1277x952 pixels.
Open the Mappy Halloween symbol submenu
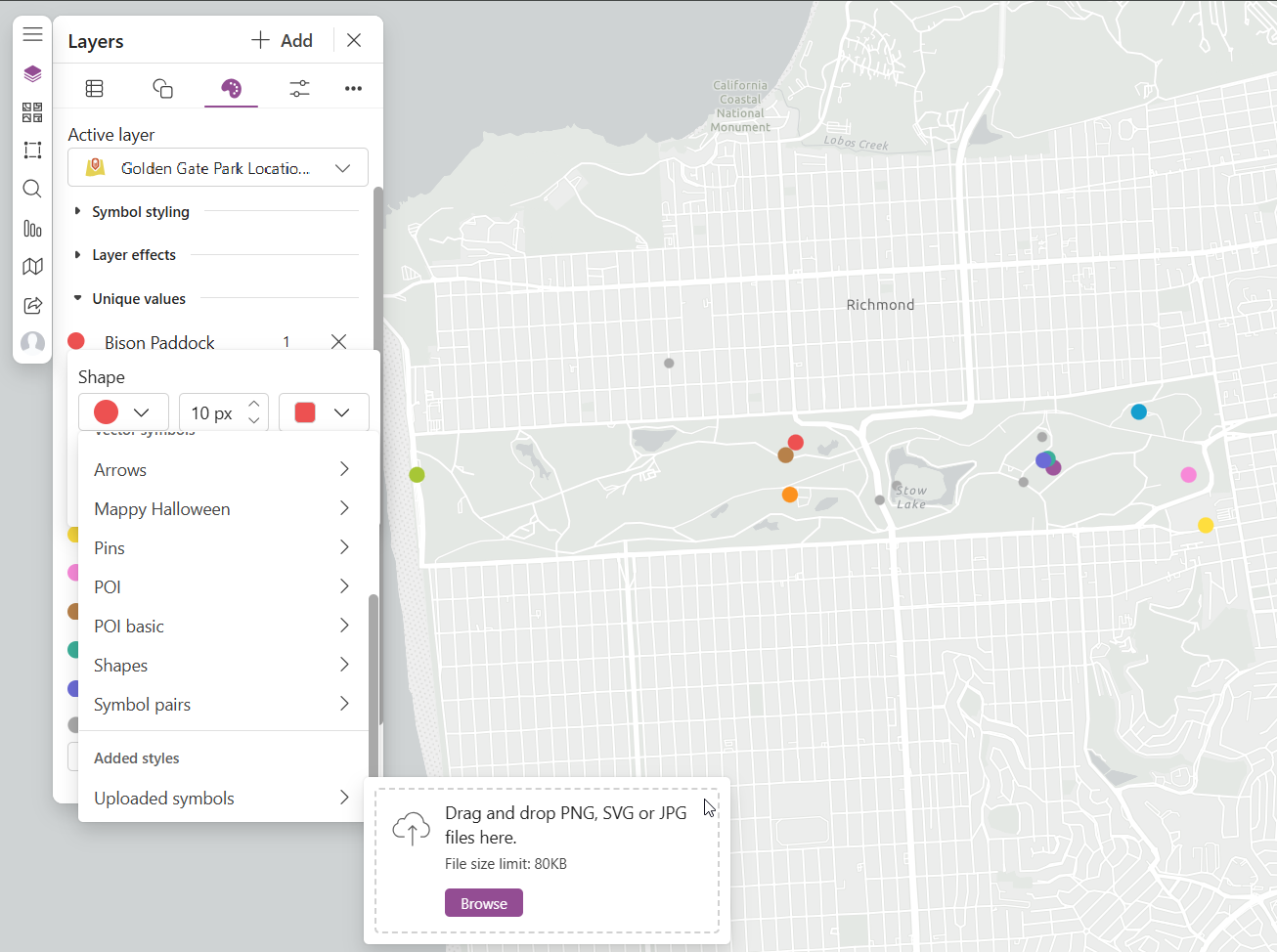pyautogui.click(x=221, y=508)
